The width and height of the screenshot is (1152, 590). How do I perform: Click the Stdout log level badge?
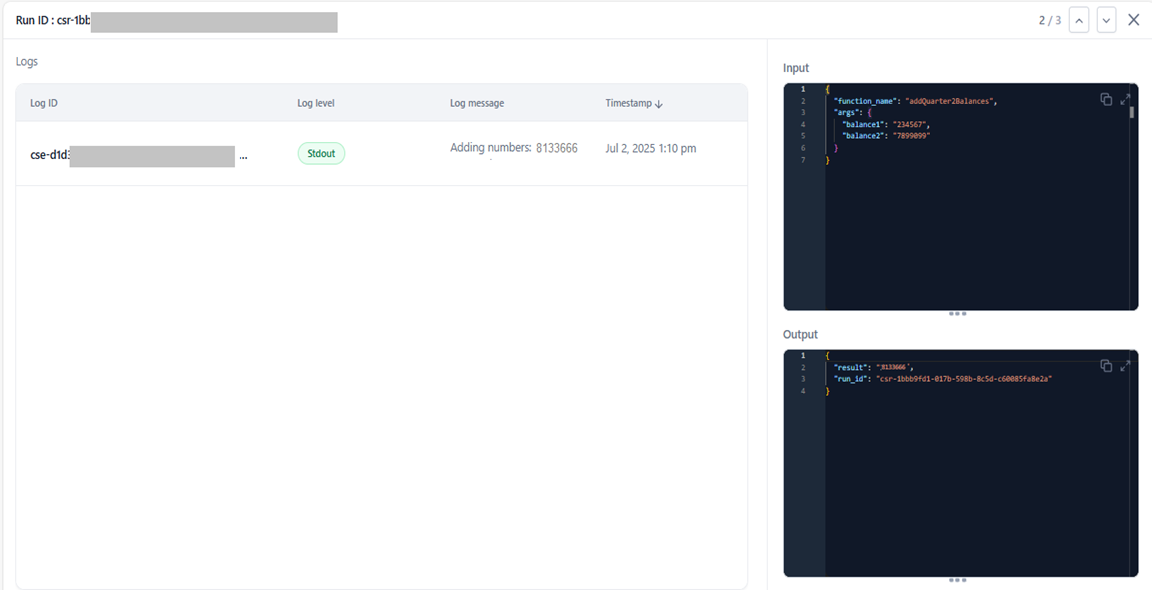pyautogui.click(x=321, y=153)
